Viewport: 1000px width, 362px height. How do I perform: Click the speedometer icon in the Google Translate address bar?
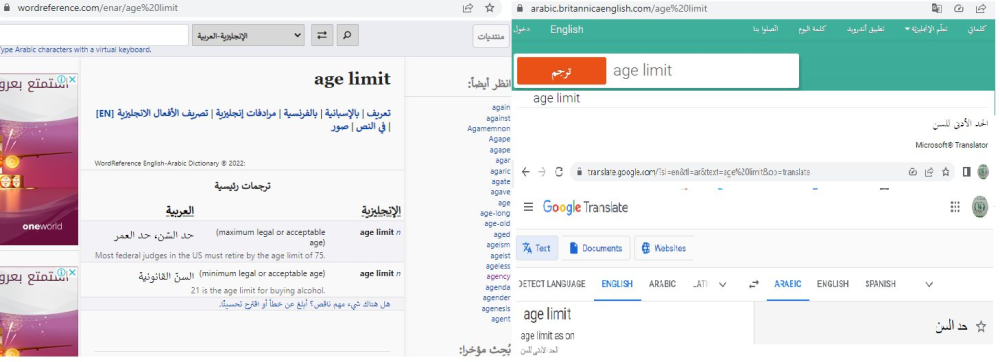coord(913,171)
